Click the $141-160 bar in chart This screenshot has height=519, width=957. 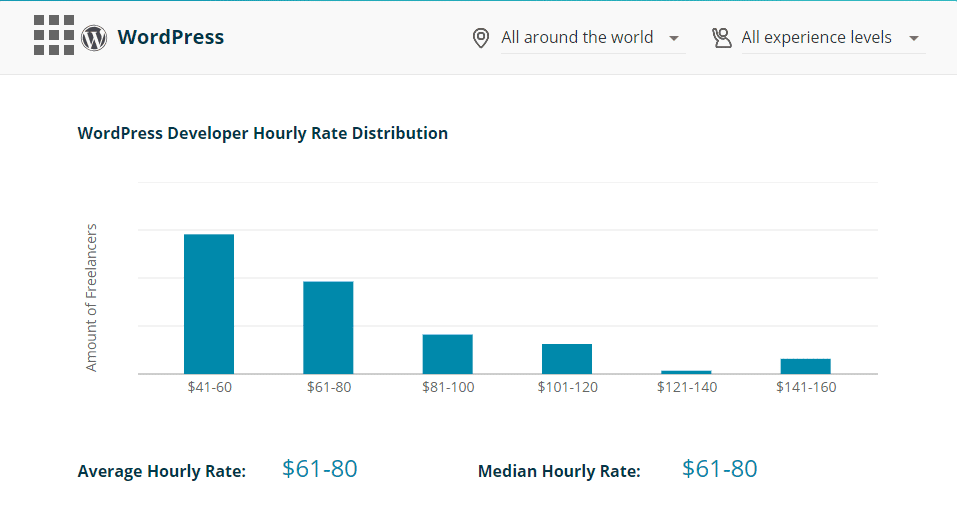click(x=805, y=366)
